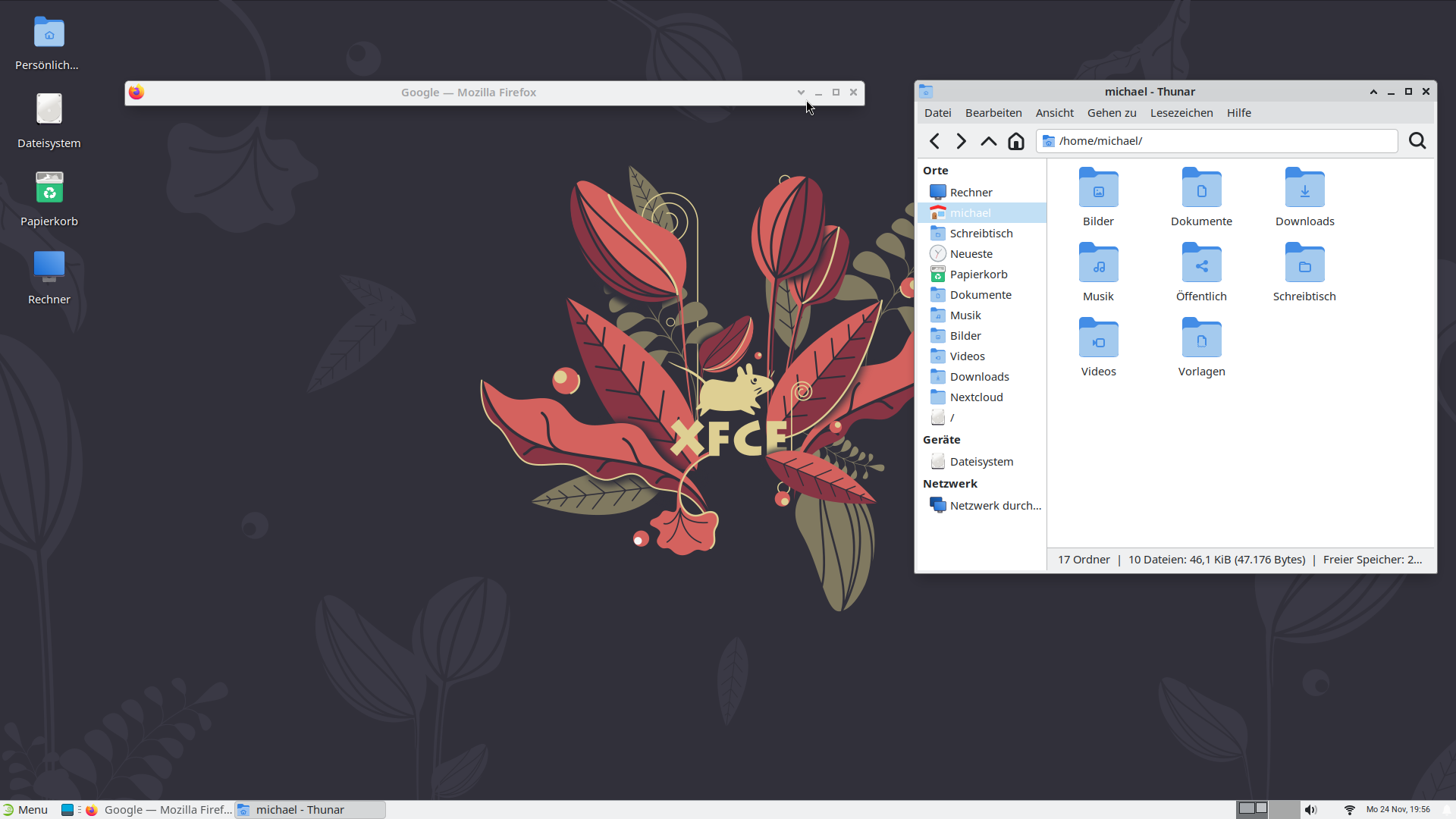Roll up the Thunar window with the title bar arrow

coord(1373,92)
